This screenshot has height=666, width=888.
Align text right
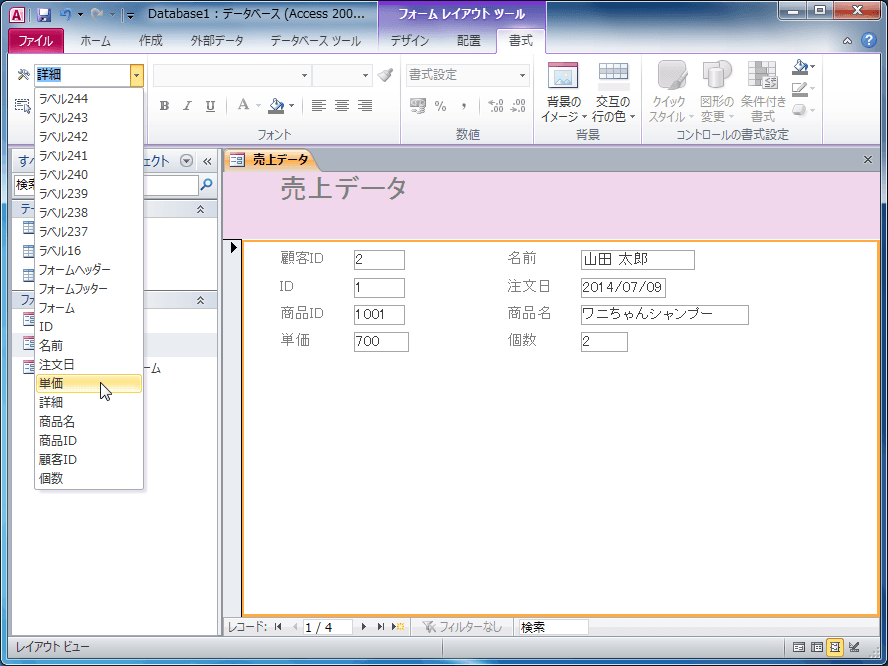pos(365,105)
